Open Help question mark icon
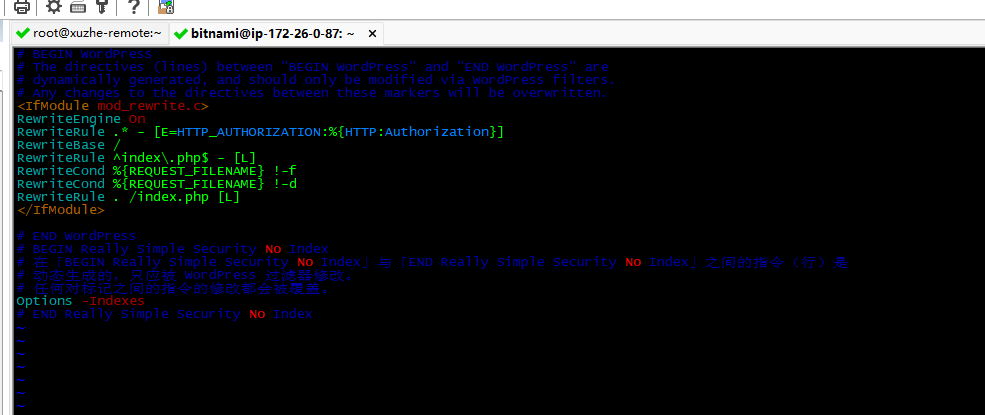 (x=133, y=7)
